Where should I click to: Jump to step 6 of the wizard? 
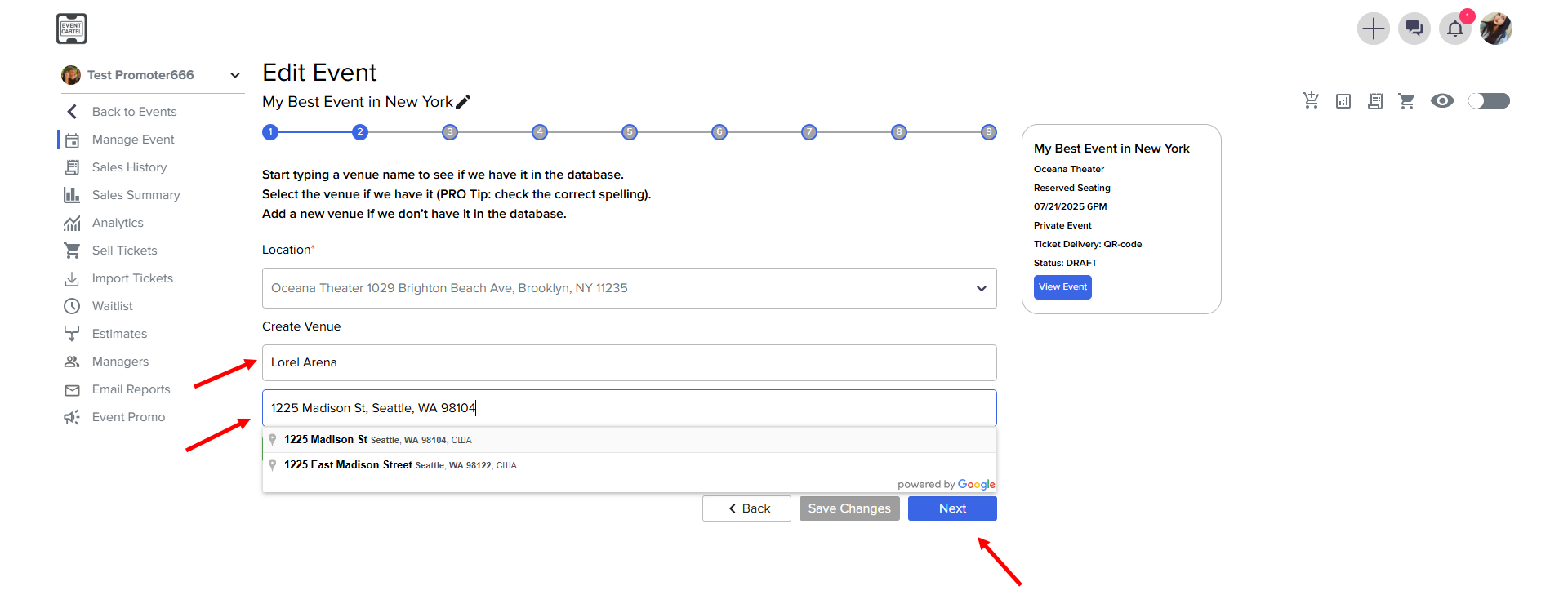(719, 132)
